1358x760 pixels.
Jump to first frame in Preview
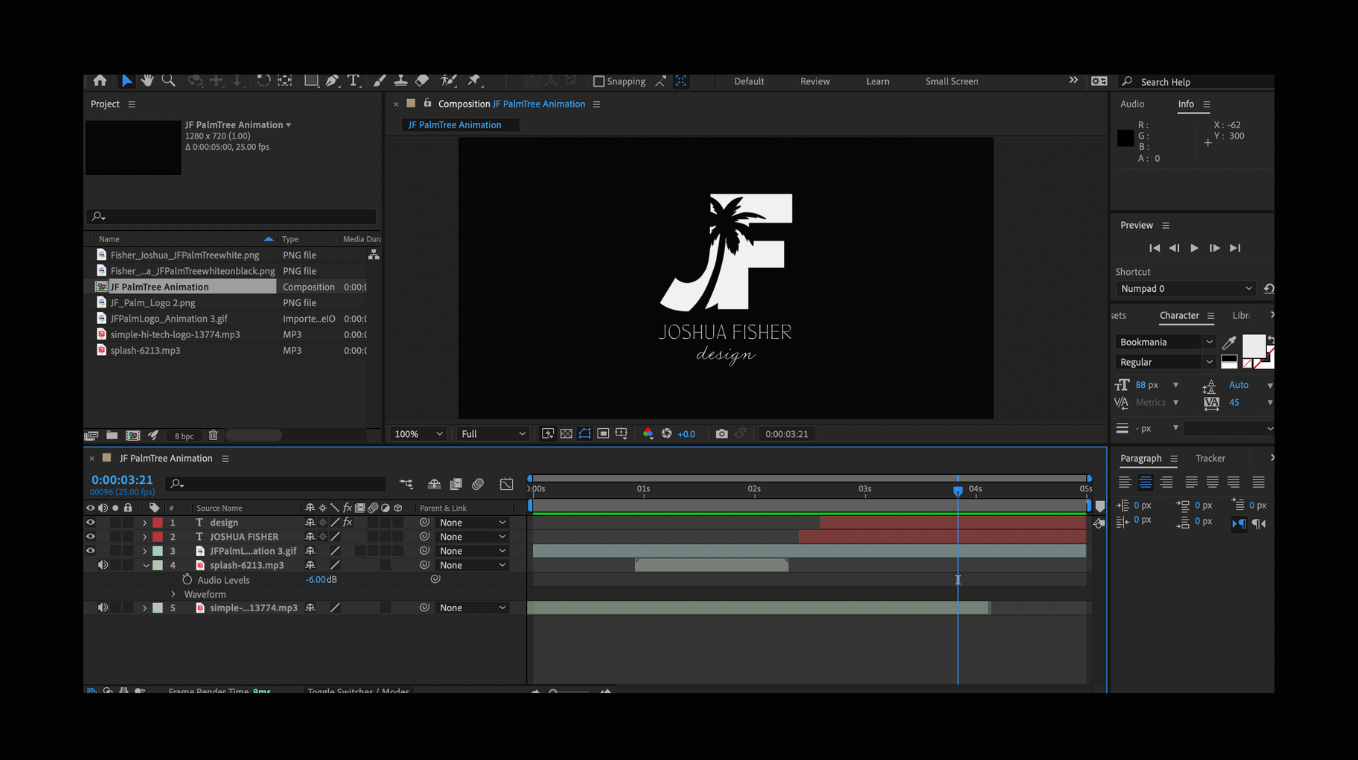point(1154,248)
